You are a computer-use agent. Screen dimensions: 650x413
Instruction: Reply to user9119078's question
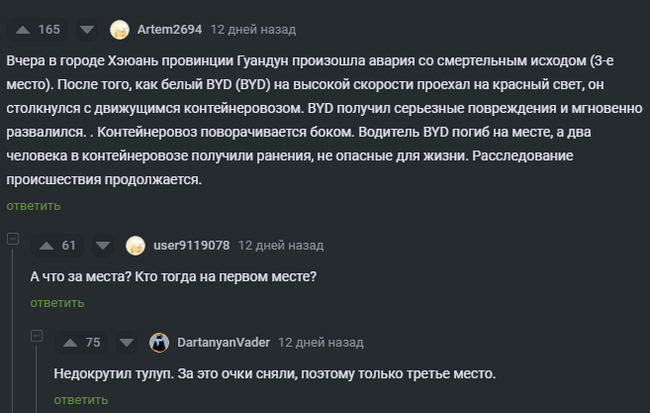[x=57, y=303]
